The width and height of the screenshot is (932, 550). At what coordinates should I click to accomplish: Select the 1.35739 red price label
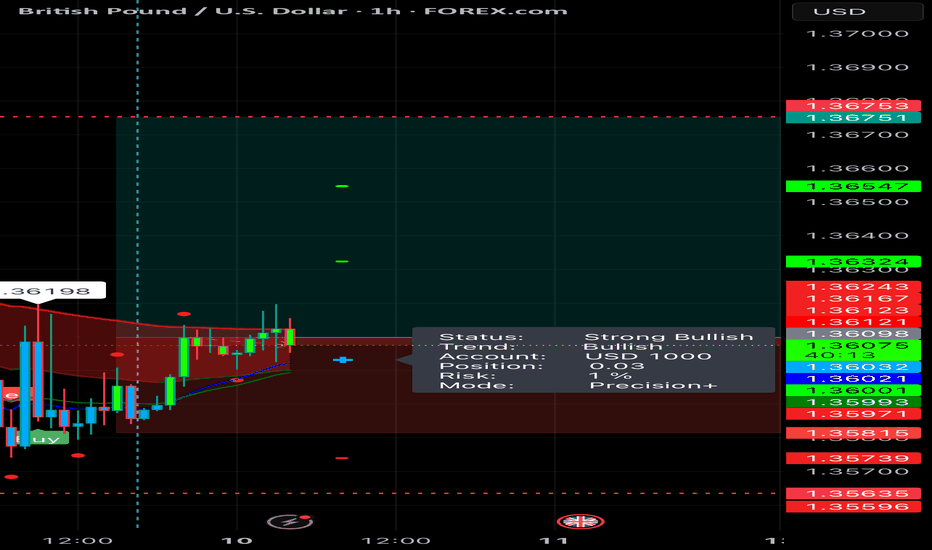point(854,458)
